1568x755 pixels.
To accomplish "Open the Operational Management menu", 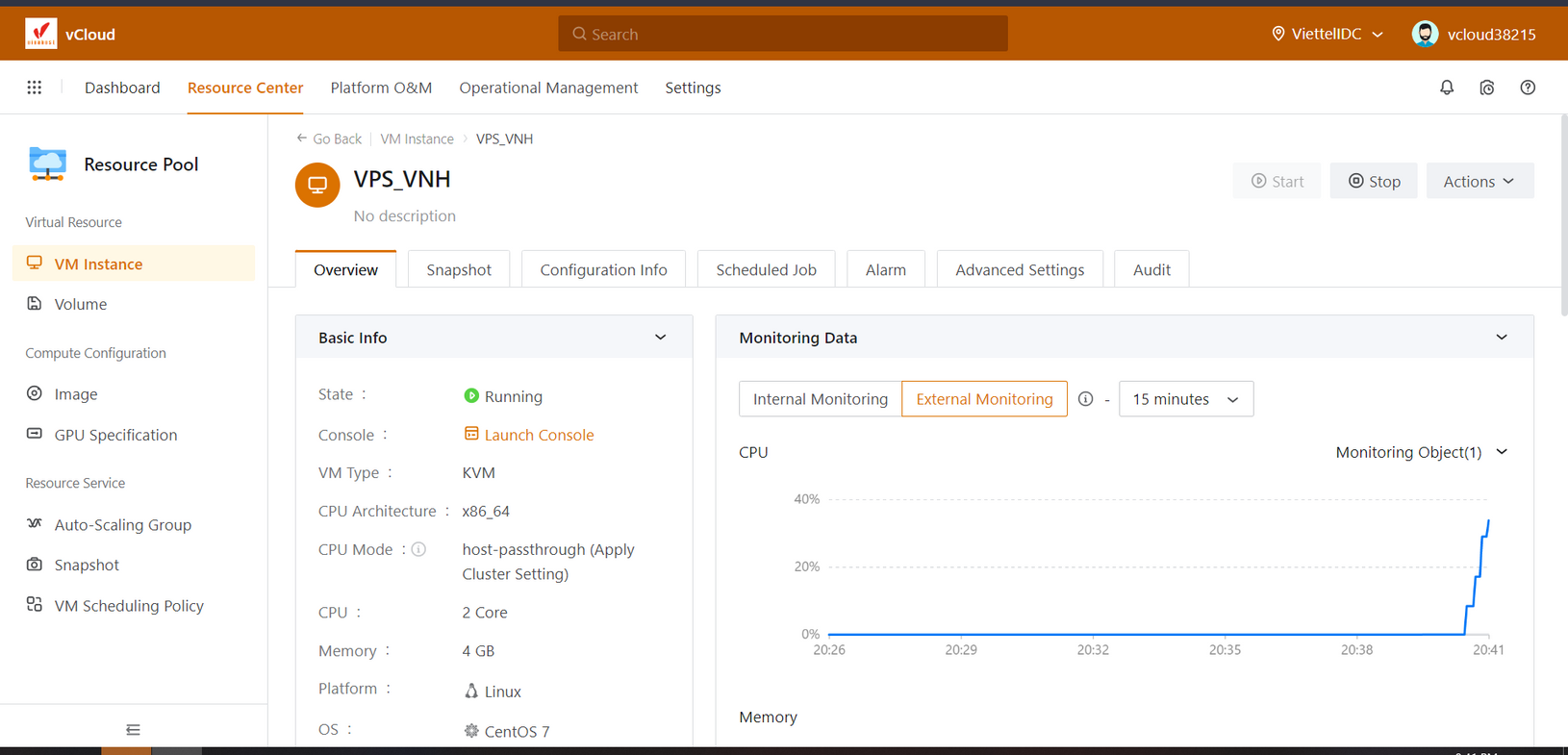I will click(548, 88).
